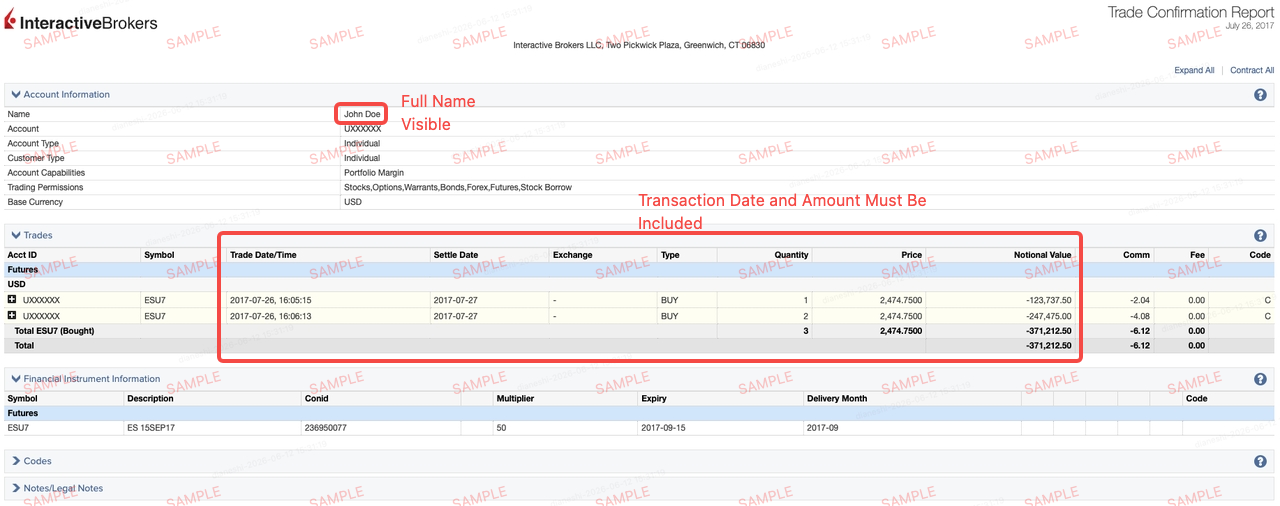Open help for Account Information section
The height and width of the screenshot is (506, 1280).
(1260, 95)
